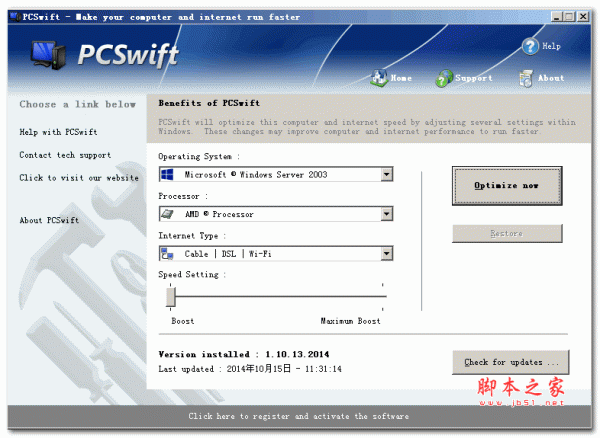
Task: Click the Speed Setting label
Action: pyautogui.click(x=192, y=275)
